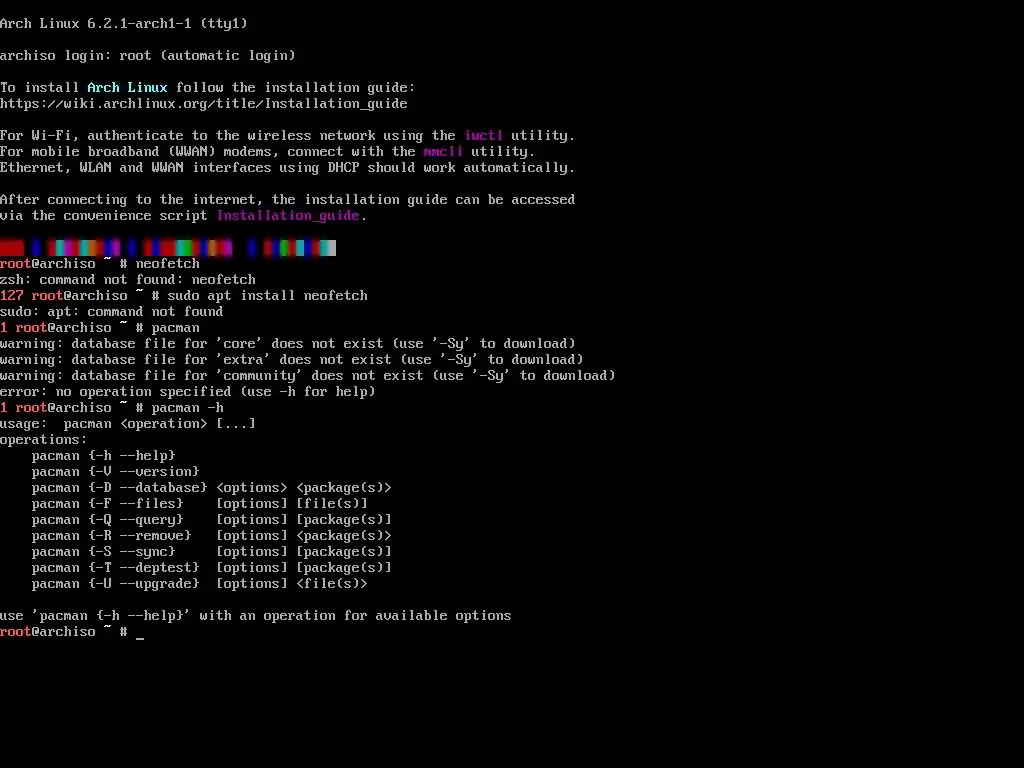The height and width of the screenshot is (768, 1024).
Task: Click 'sudo: apt: command not found' output
Action: (x=111, y=312)
